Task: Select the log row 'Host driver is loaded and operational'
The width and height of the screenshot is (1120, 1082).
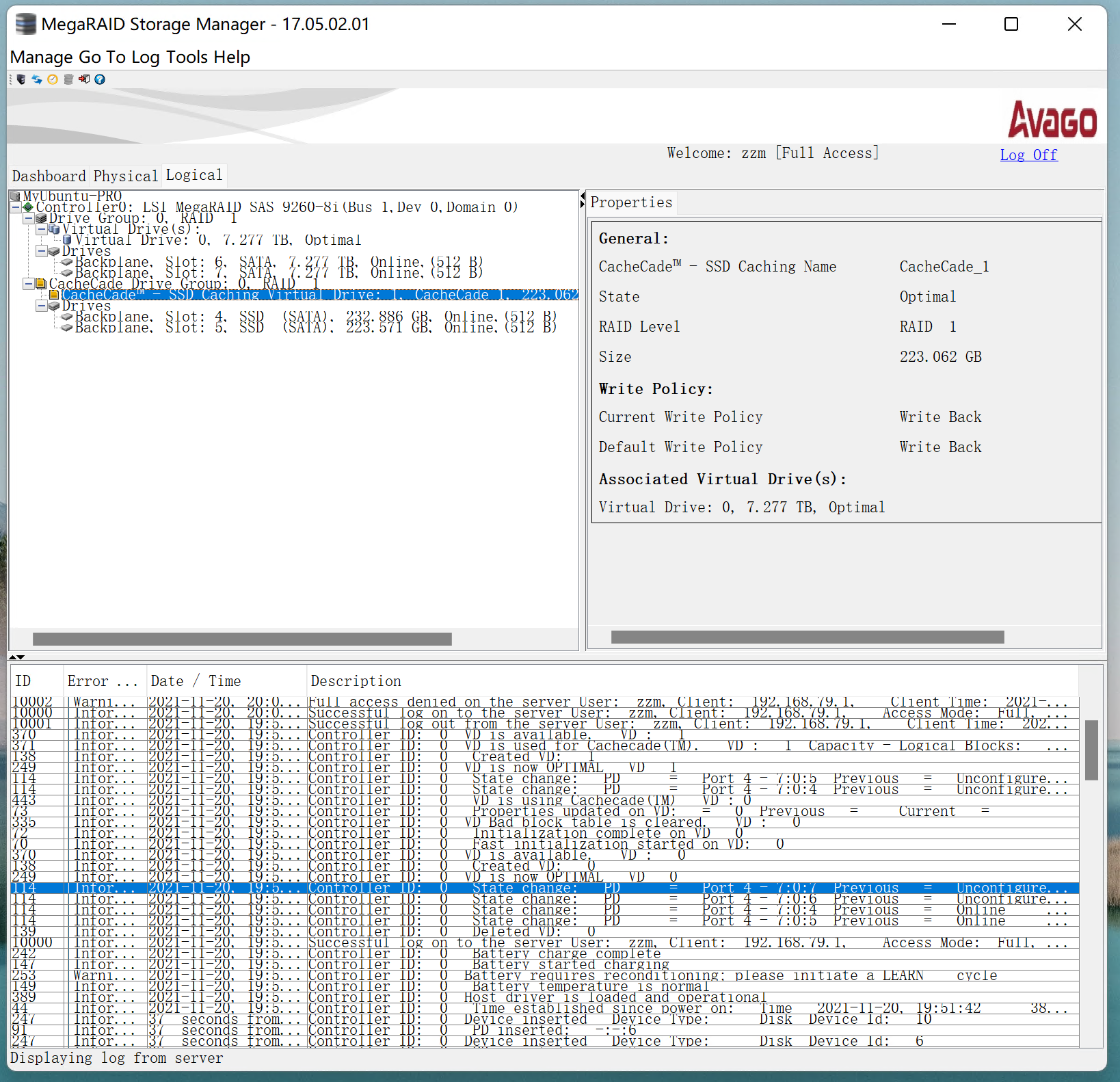Action: point(545,997)
